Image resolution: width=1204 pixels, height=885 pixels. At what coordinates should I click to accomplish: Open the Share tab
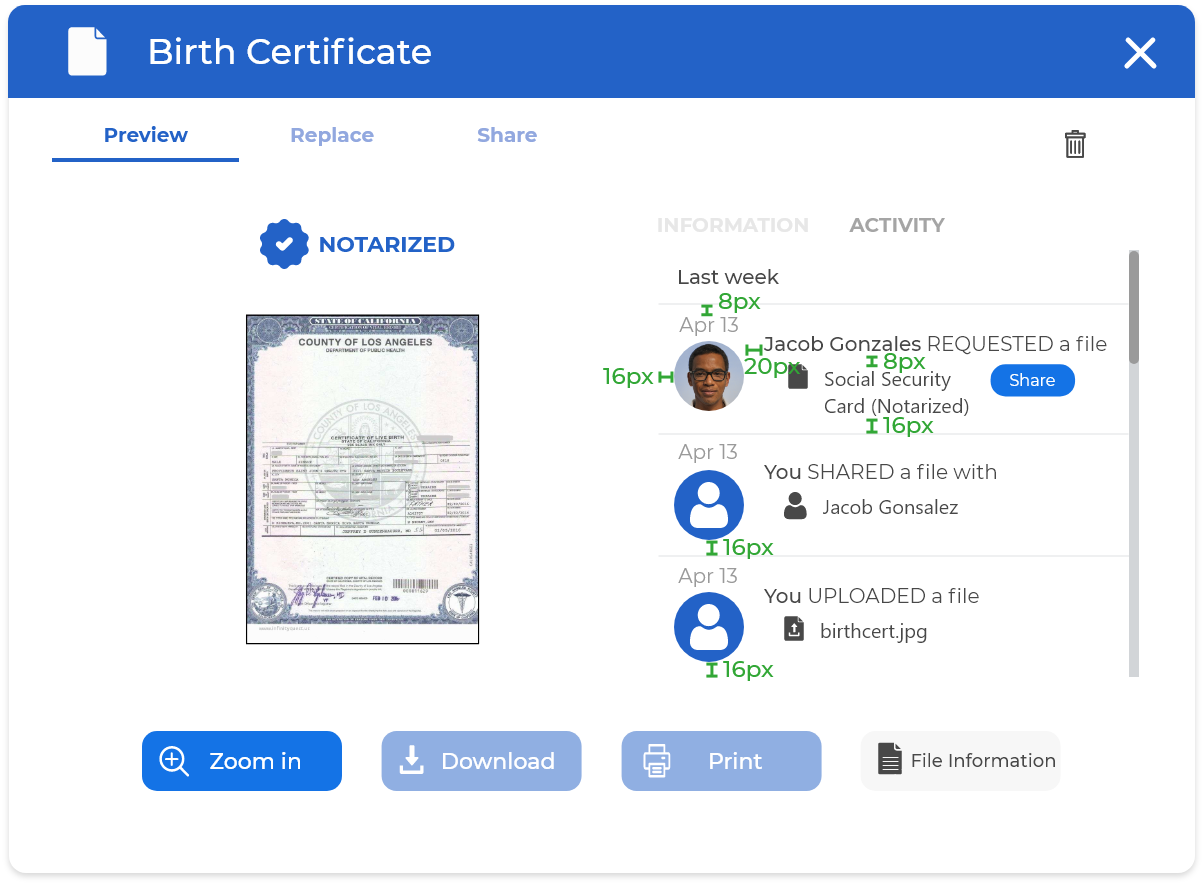coord(507,135)
